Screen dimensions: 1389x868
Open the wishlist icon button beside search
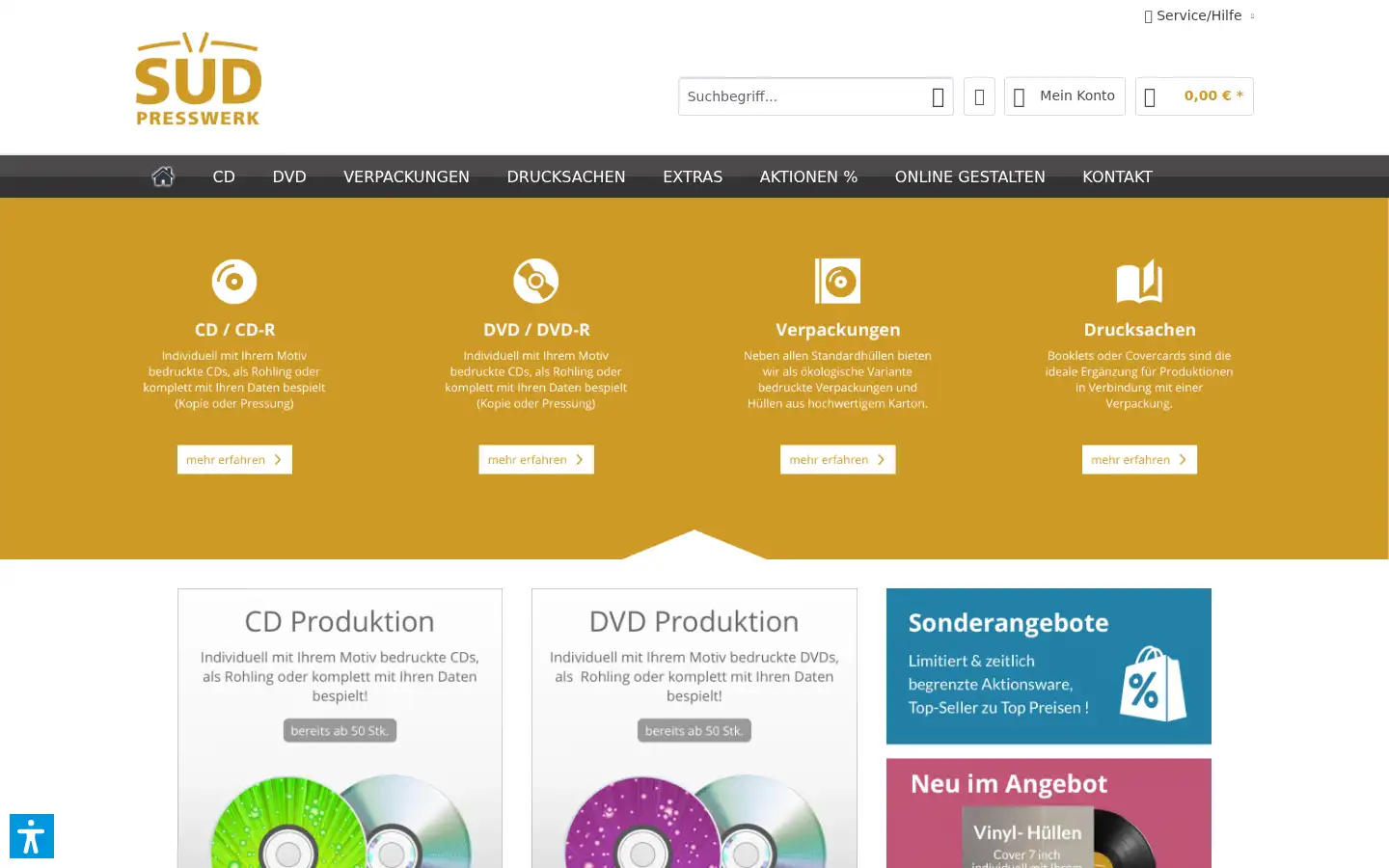[979, 96]
